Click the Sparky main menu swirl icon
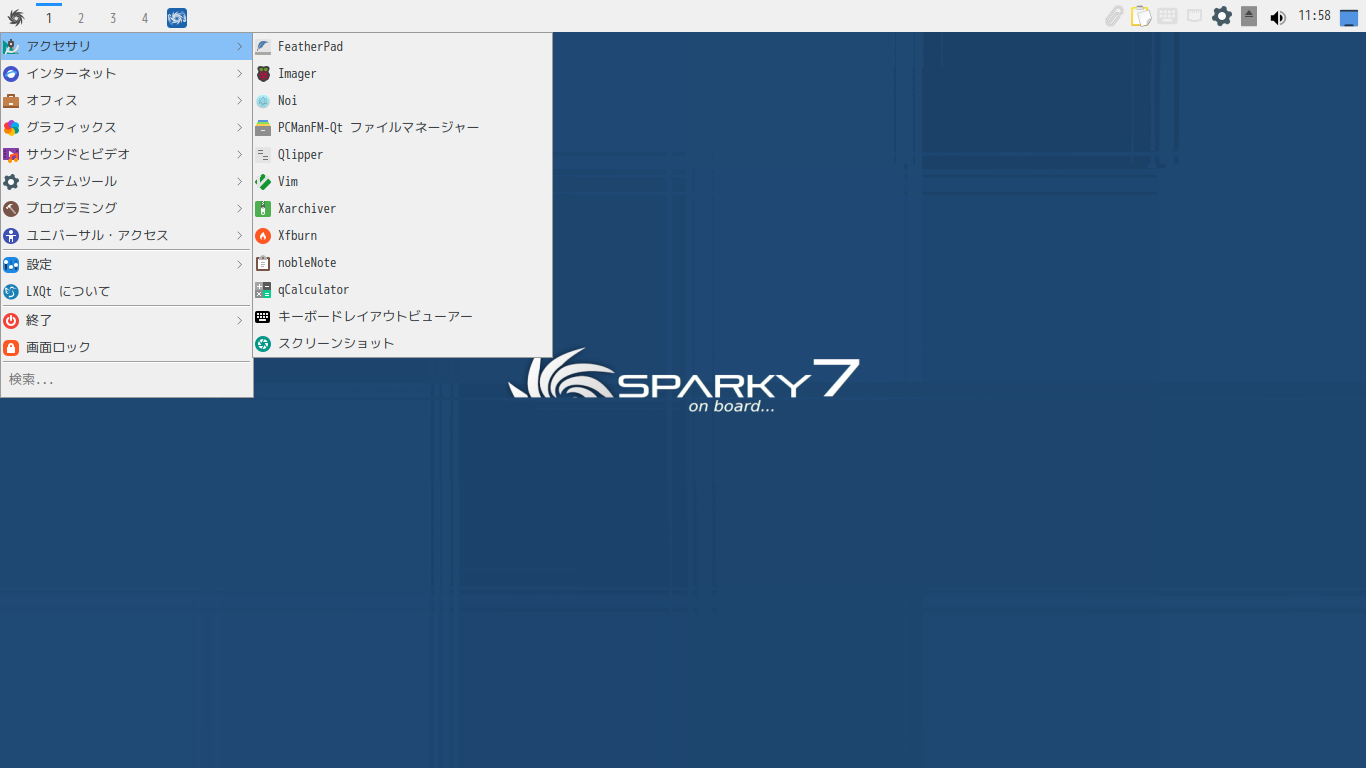1366x768 pixels. coord(16,17)
